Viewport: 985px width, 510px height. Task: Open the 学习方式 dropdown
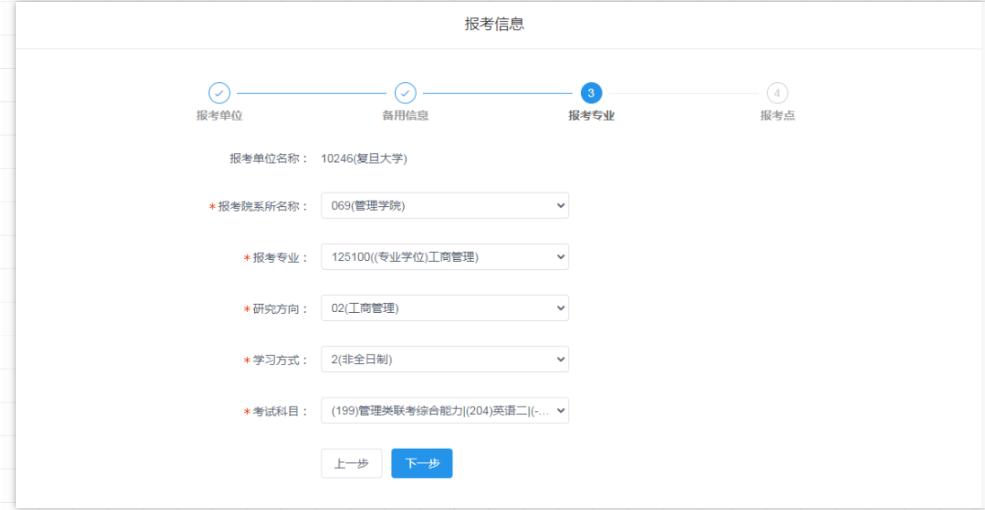tap(445, 359)
